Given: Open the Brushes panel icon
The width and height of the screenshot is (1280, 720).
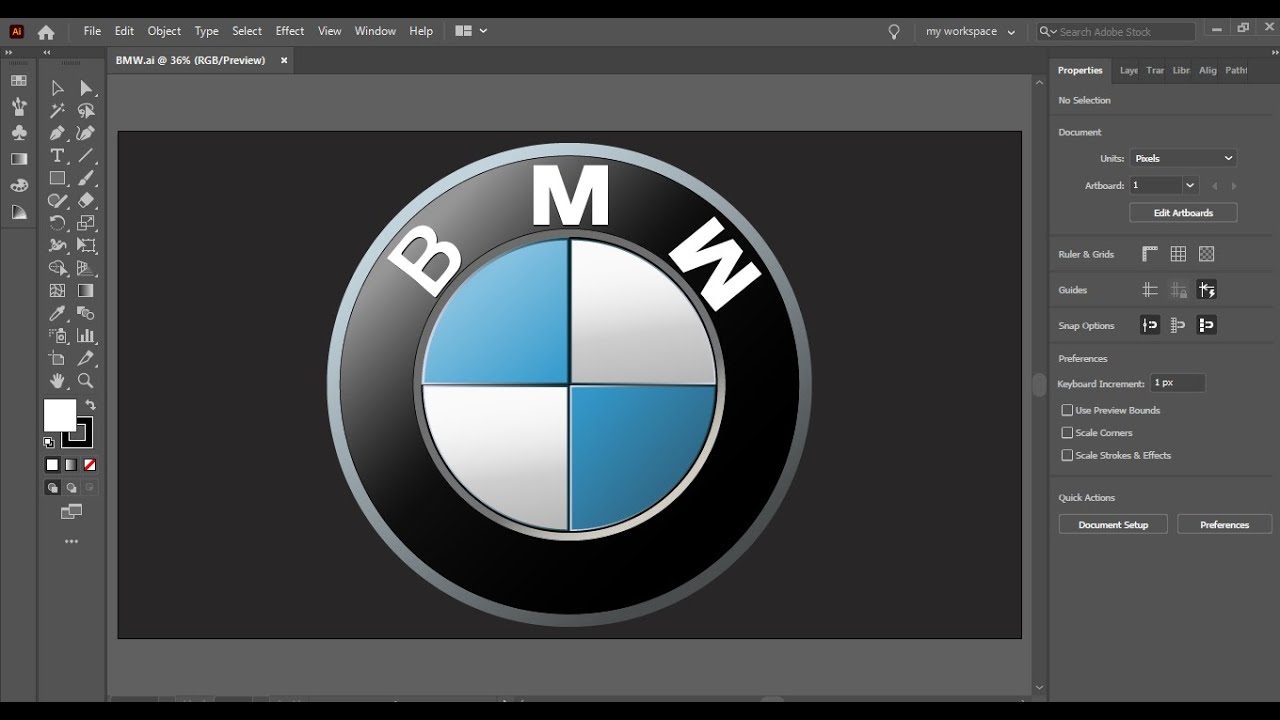Looking at the screenshot, I should (19, 106).
